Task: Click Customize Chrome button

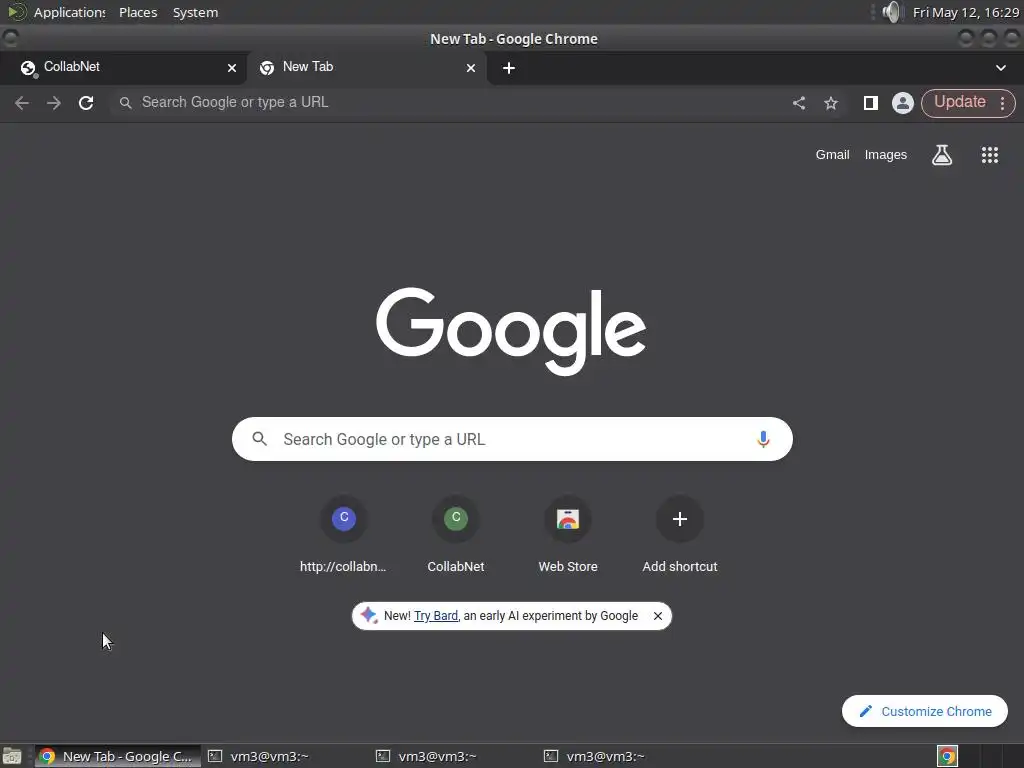Action: coord(925,711)
